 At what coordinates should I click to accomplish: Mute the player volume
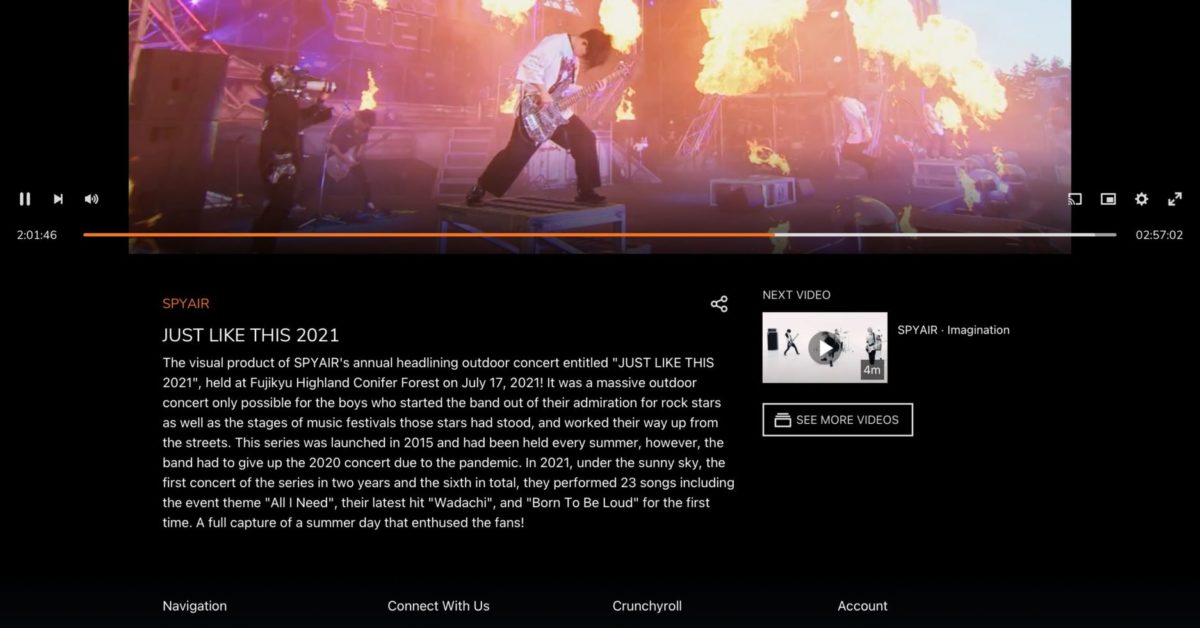pyautogui.click(x=92, y=199)
